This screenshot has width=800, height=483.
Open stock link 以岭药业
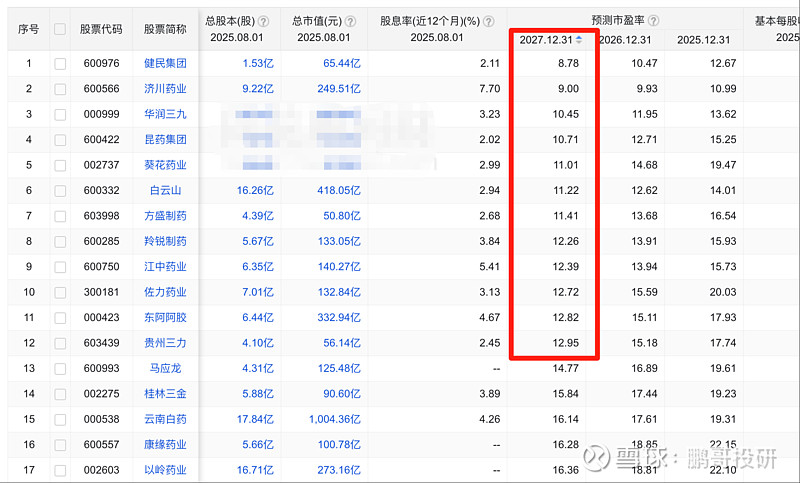pos(165,470)
